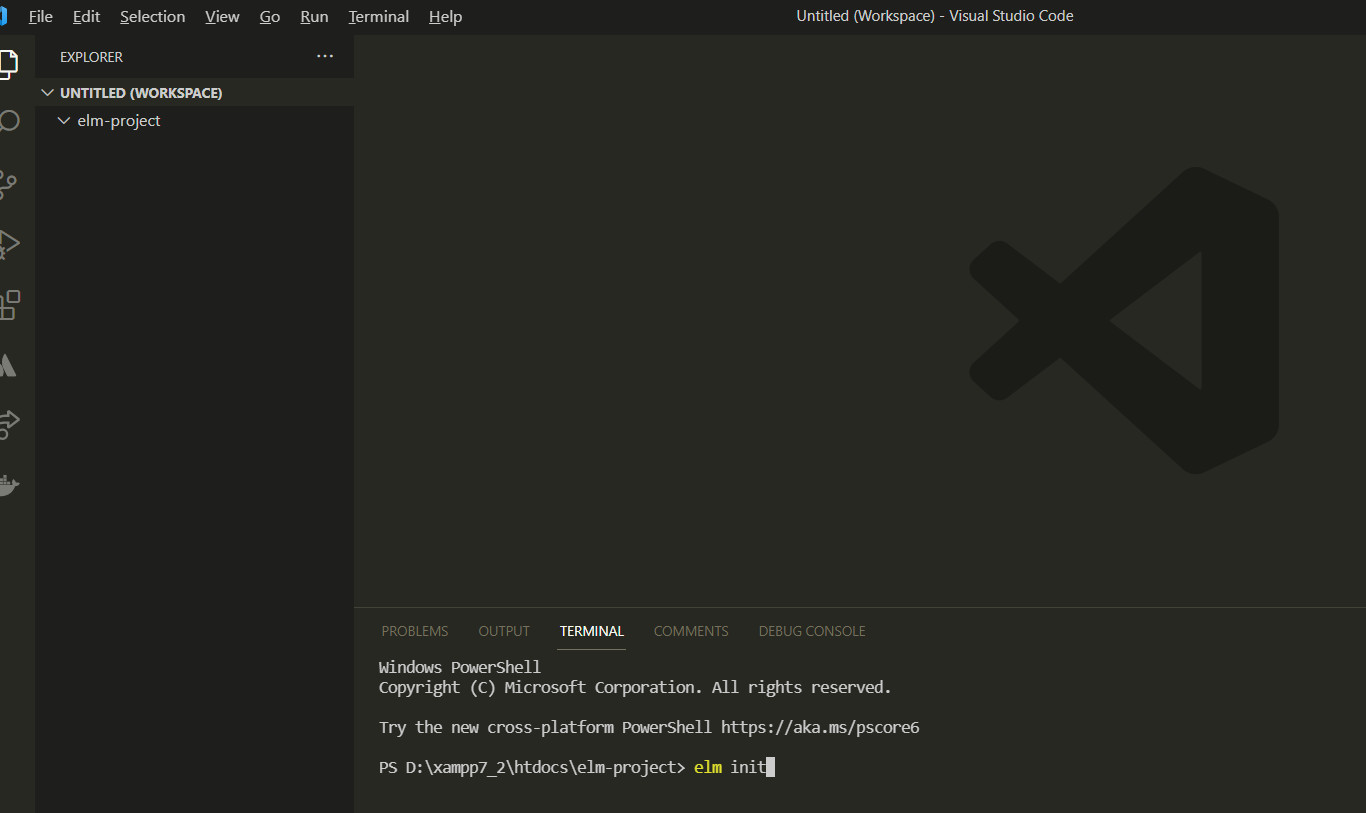
Task: Open the Go menu
Action: pos(270,17)
